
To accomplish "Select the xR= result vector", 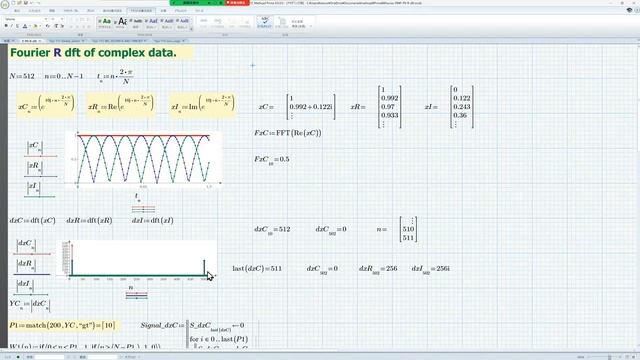I will [x=376, y=107].
